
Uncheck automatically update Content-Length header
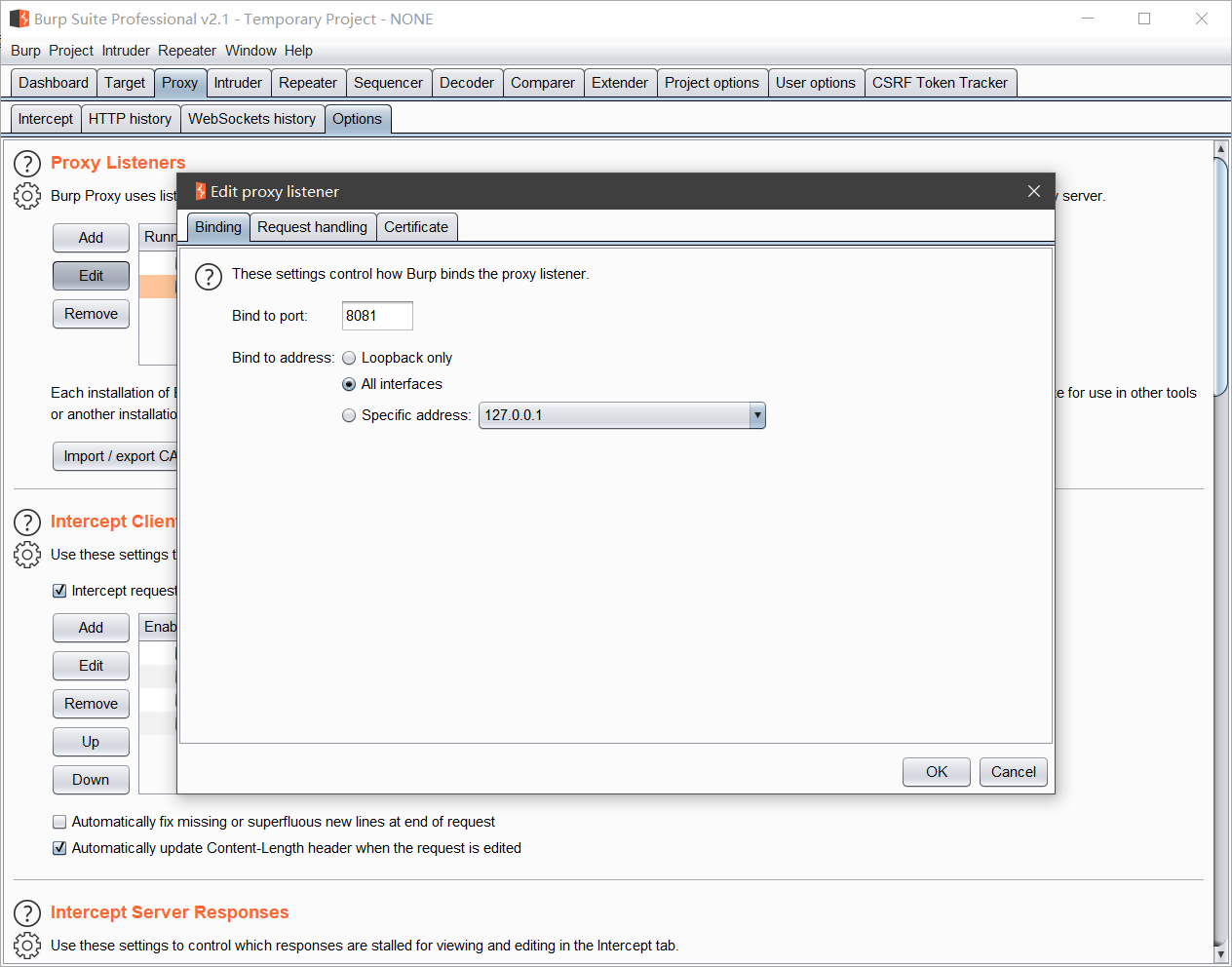tap(59, 848)
